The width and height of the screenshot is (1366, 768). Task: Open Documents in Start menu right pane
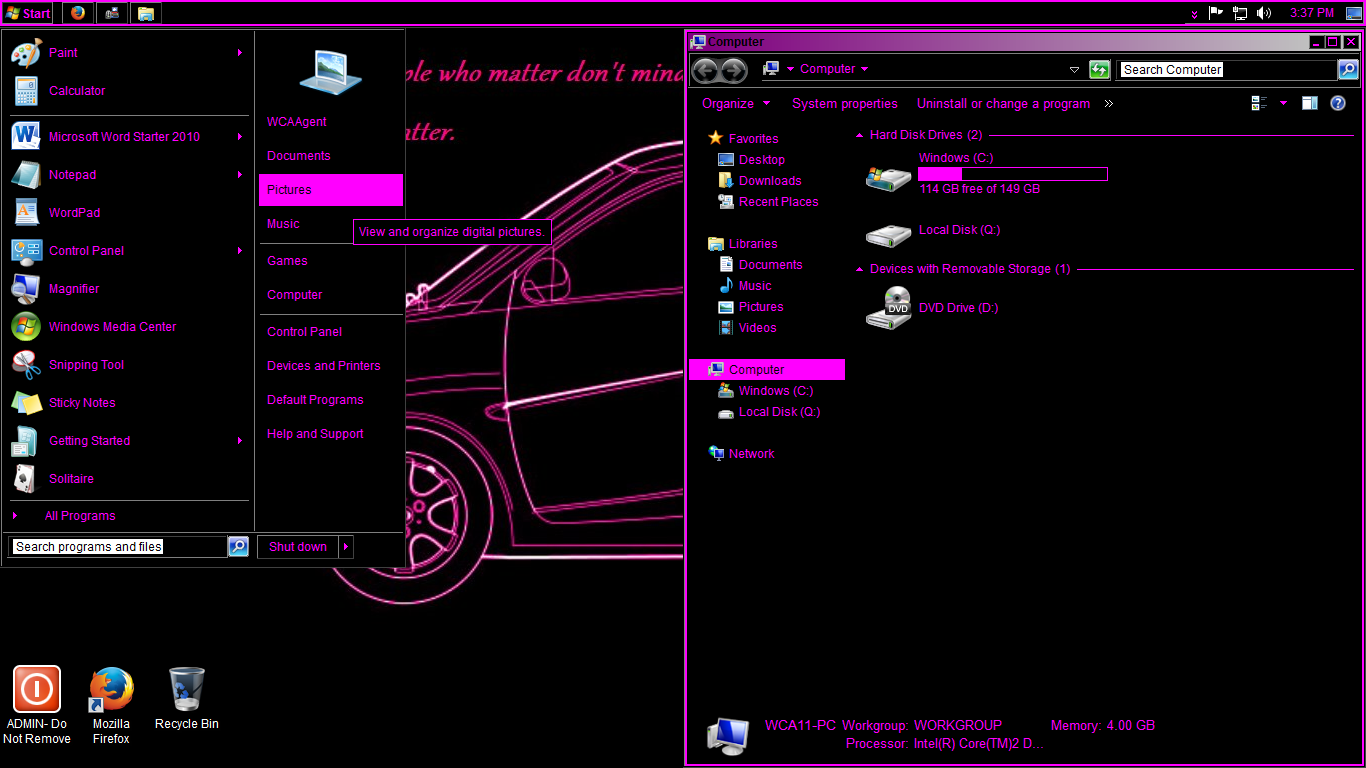[x=330, y=156]
